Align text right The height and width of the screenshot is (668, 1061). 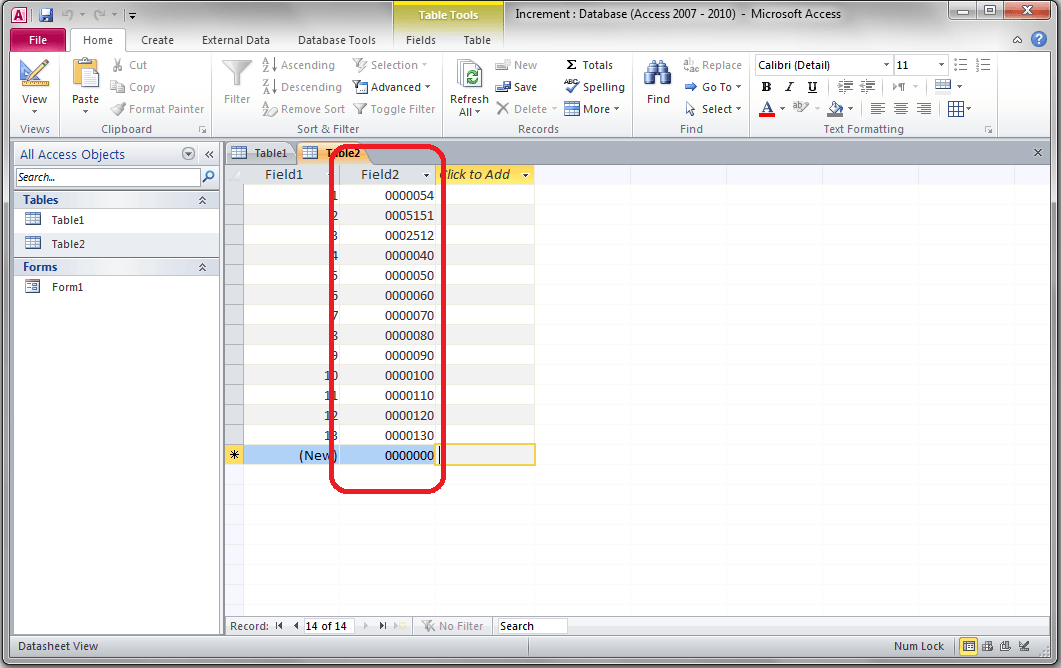[924, 109]
